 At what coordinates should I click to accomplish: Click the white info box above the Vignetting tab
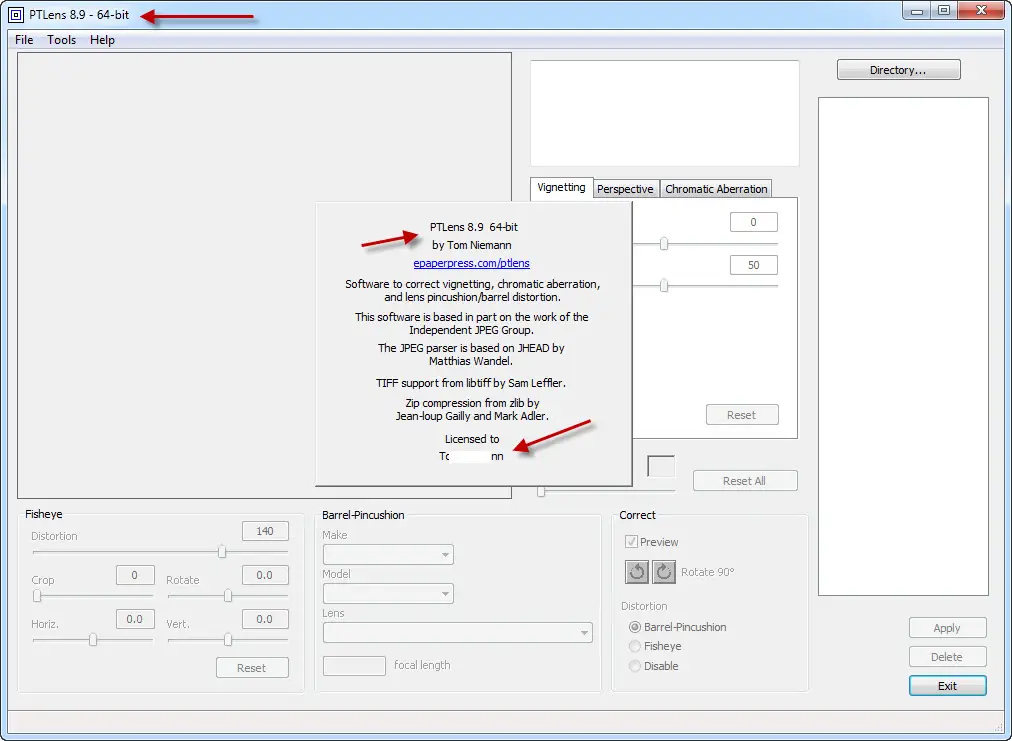pyautogui.click(x=665, y=113)
